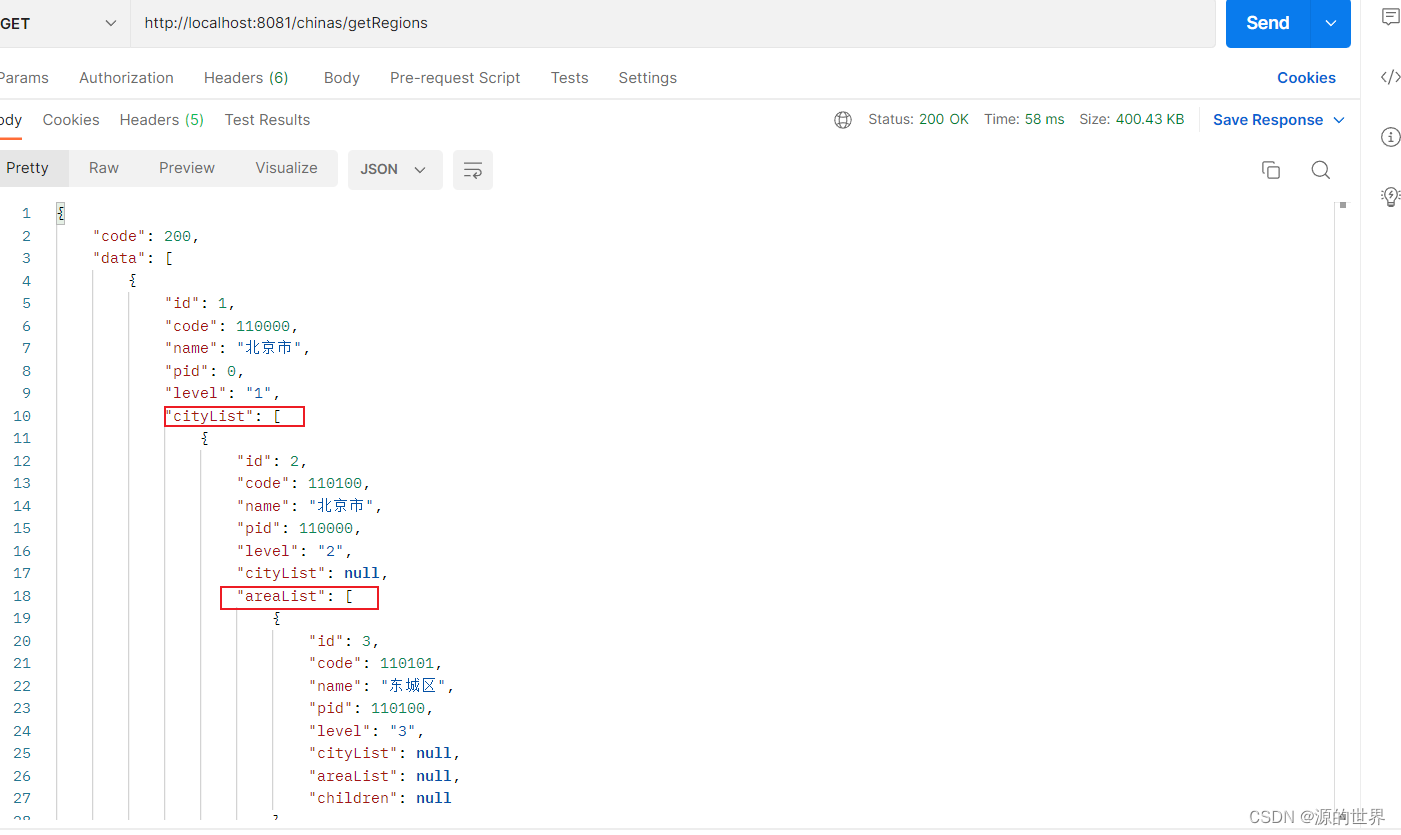Click the "code": 110100 line
This screenshot has width=1401, height=835.
[x=304, y=483]
